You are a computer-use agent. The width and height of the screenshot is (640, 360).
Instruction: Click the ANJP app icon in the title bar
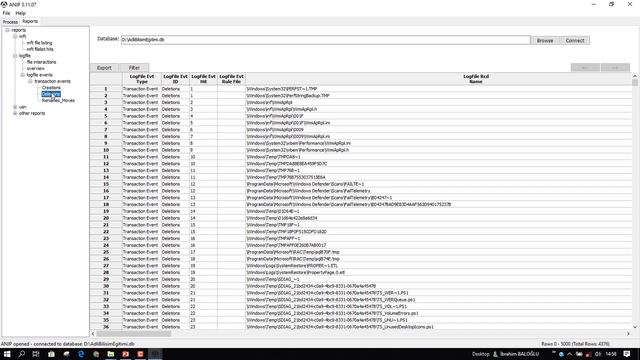pyautogui.click(x=4, y=4)
